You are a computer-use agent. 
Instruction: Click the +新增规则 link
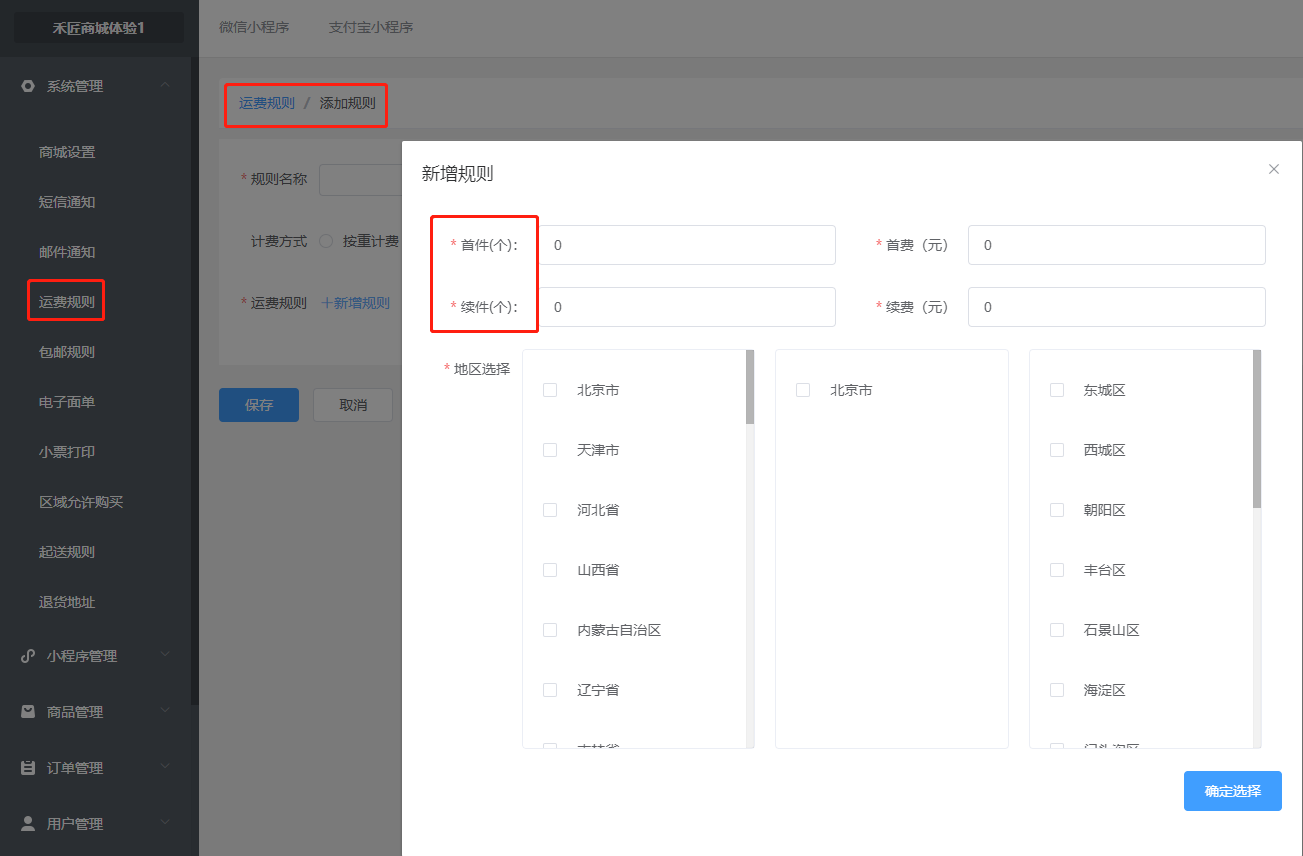(355, 303)
